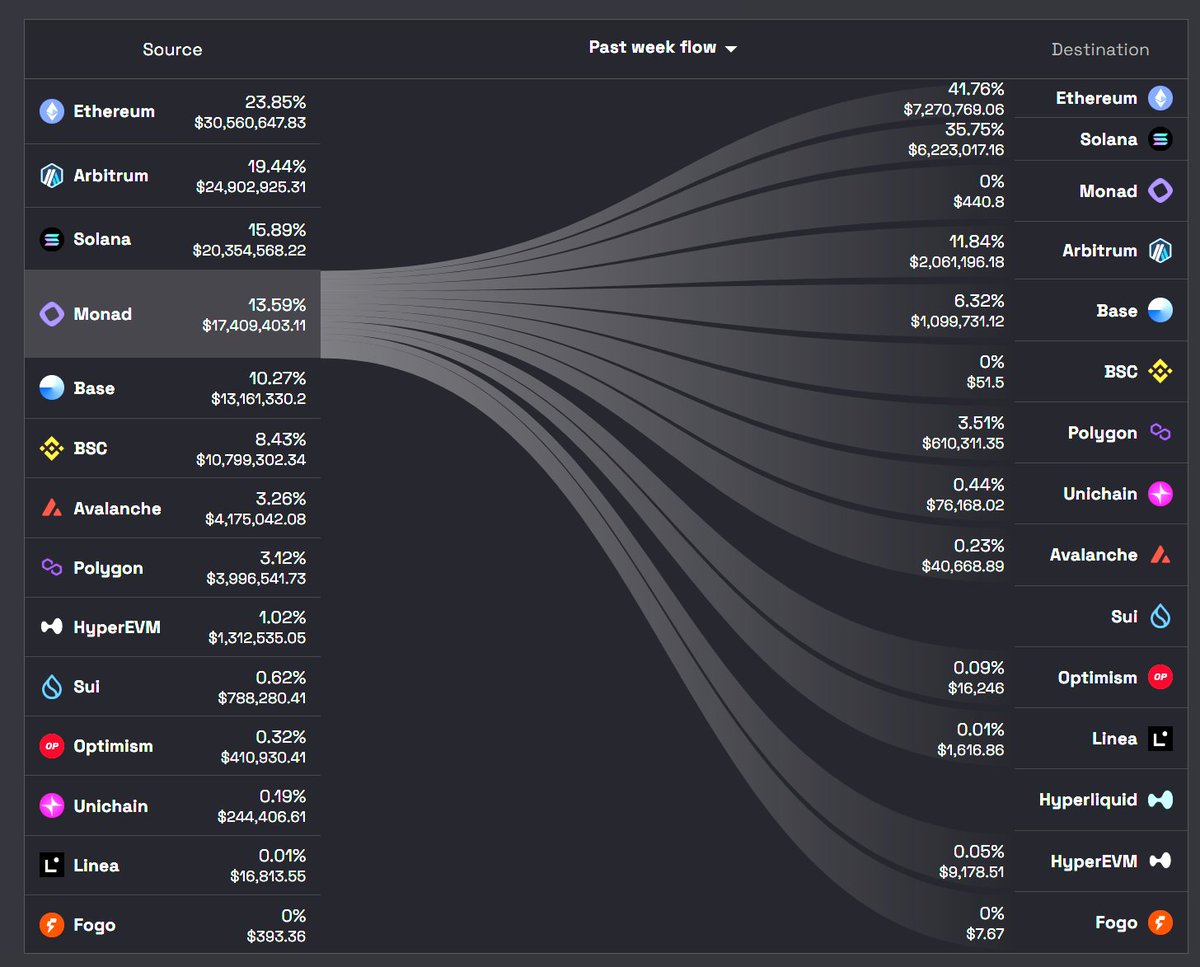The image size is (1200, 967).
Task: Click the Avalanche icon in Source list
Action: click(x=52, y=508)
